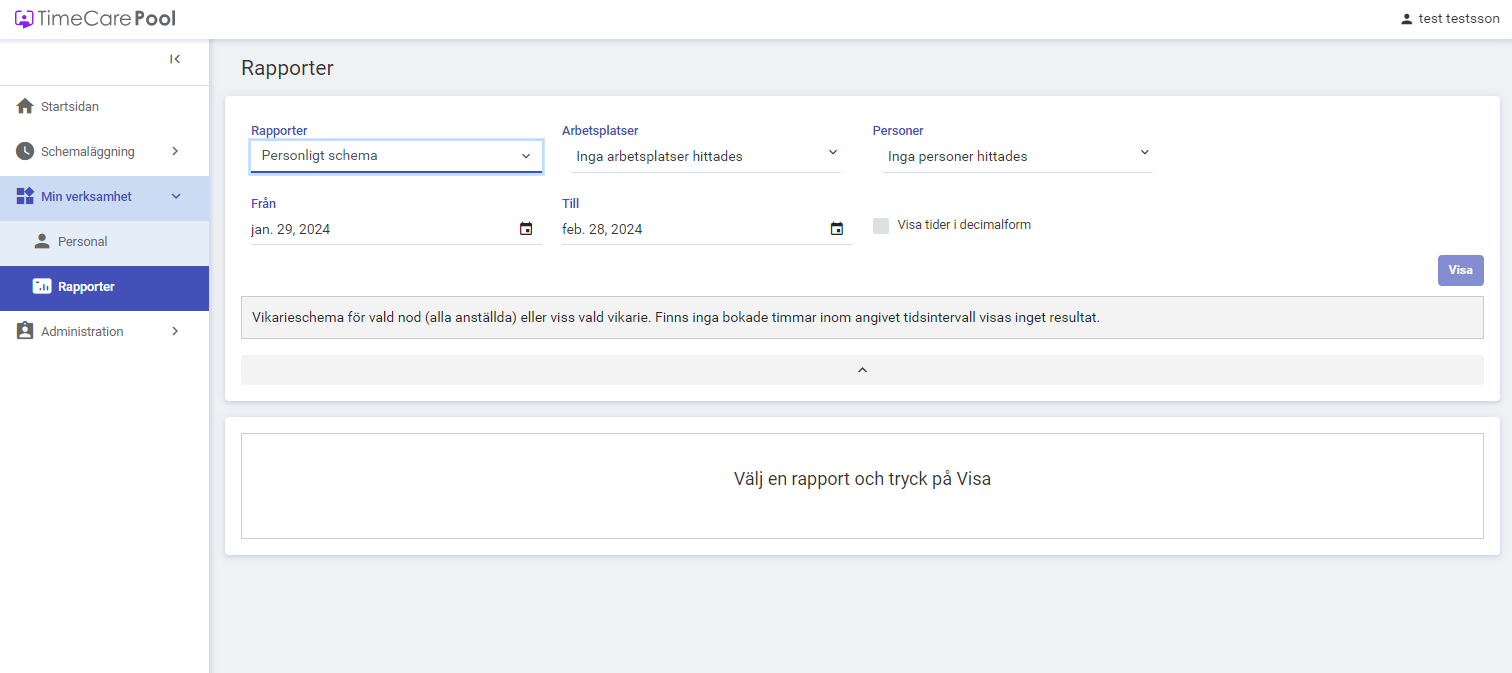Expand the Administration menu item
This screenshot has width=1512, height=673.
click(104, 331)
